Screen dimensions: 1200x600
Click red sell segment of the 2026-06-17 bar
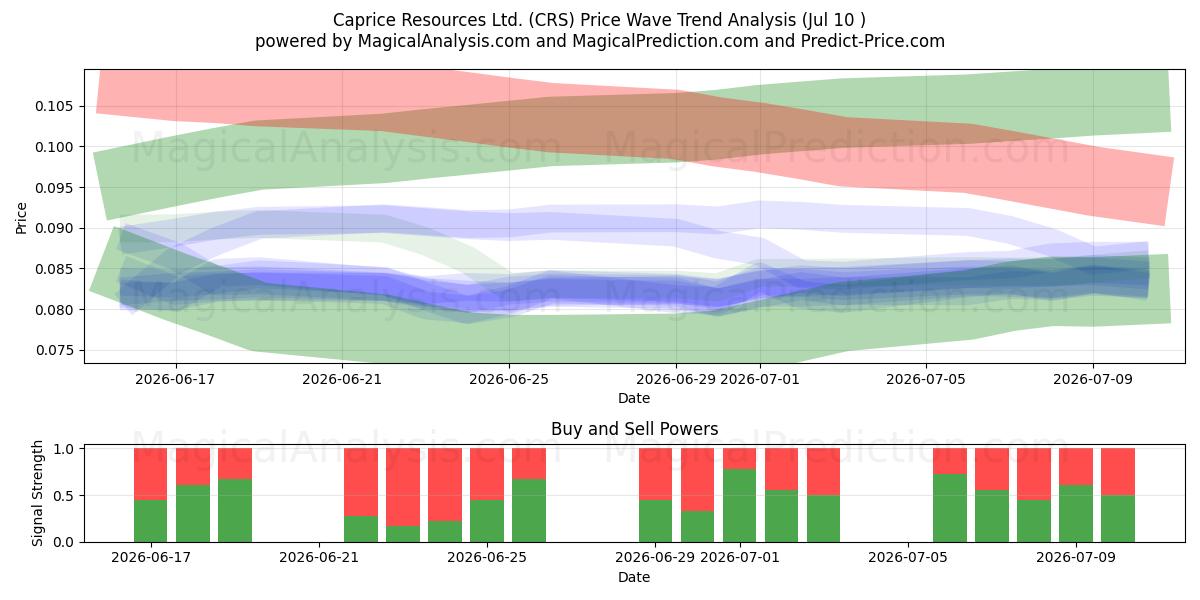coord(151,474)
